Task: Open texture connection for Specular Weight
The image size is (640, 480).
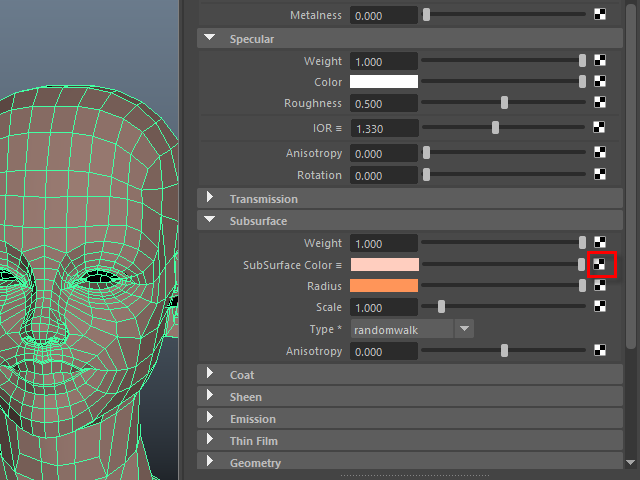Action: [x=600, y=61]
